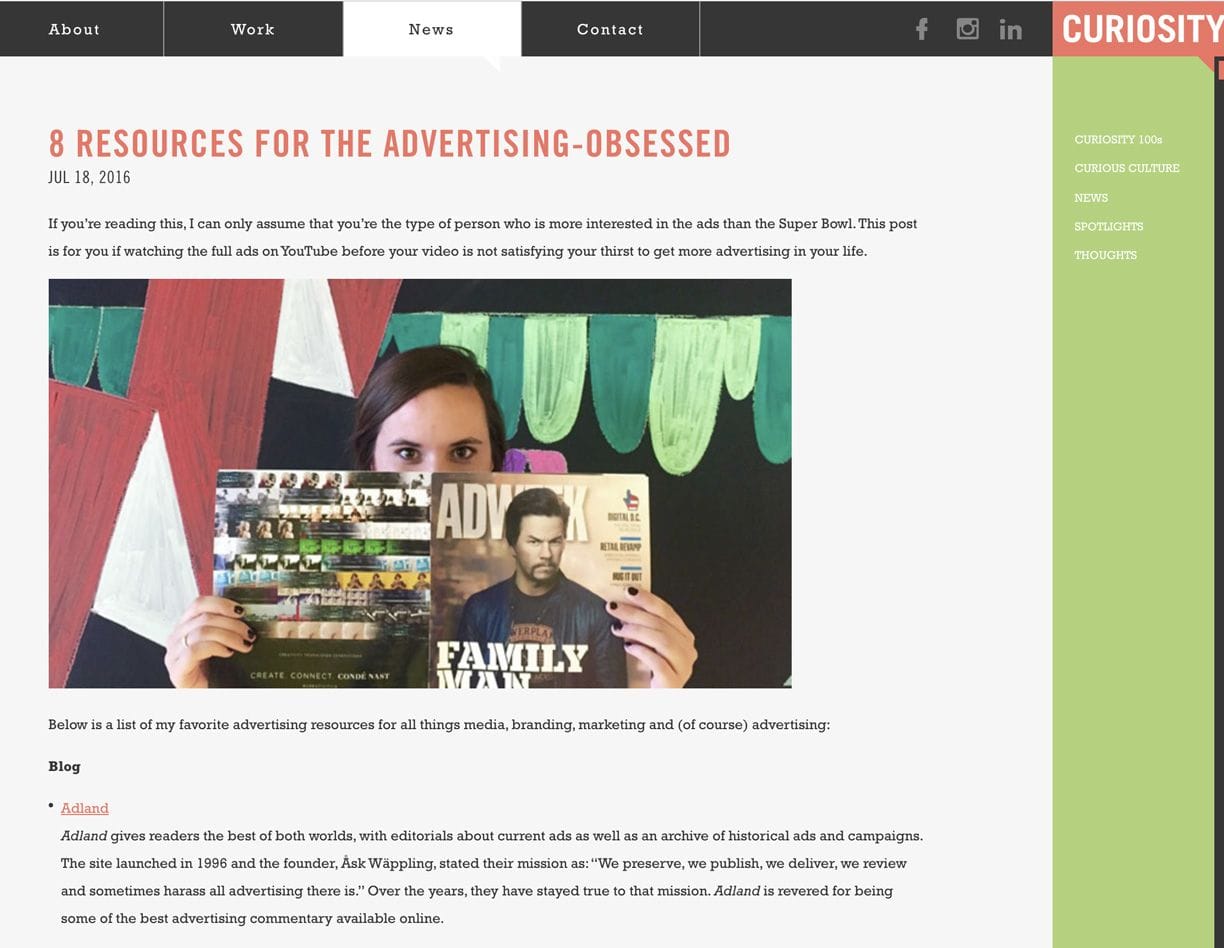Click the Curiosity logo banner
Viewport: 1224px width, 948px height.
1138,29
